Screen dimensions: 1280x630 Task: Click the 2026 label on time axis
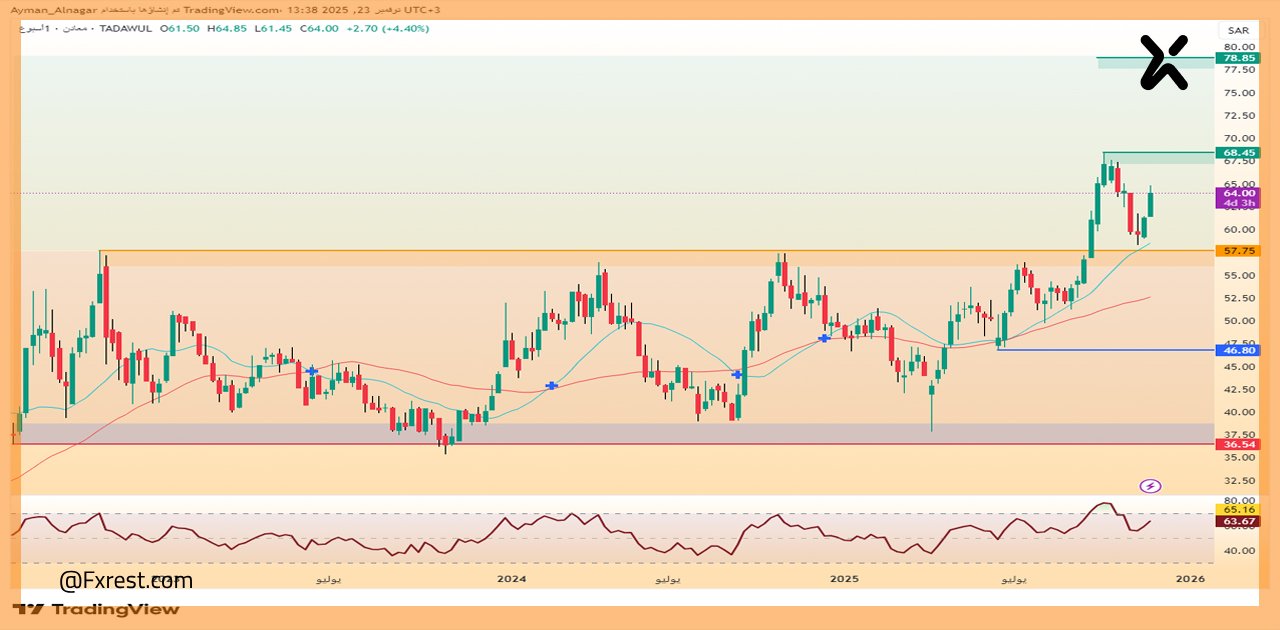[x=1190, y=579]
